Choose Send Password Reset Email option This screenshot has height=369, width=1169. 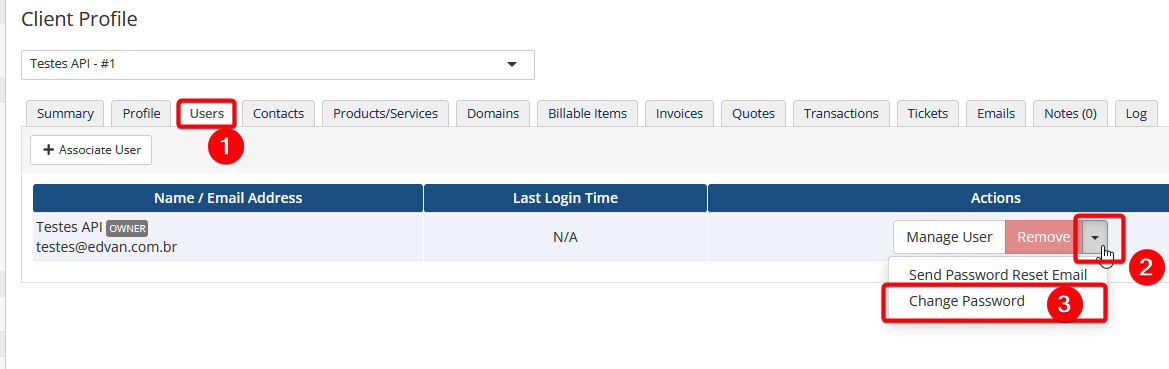point(998,274)
